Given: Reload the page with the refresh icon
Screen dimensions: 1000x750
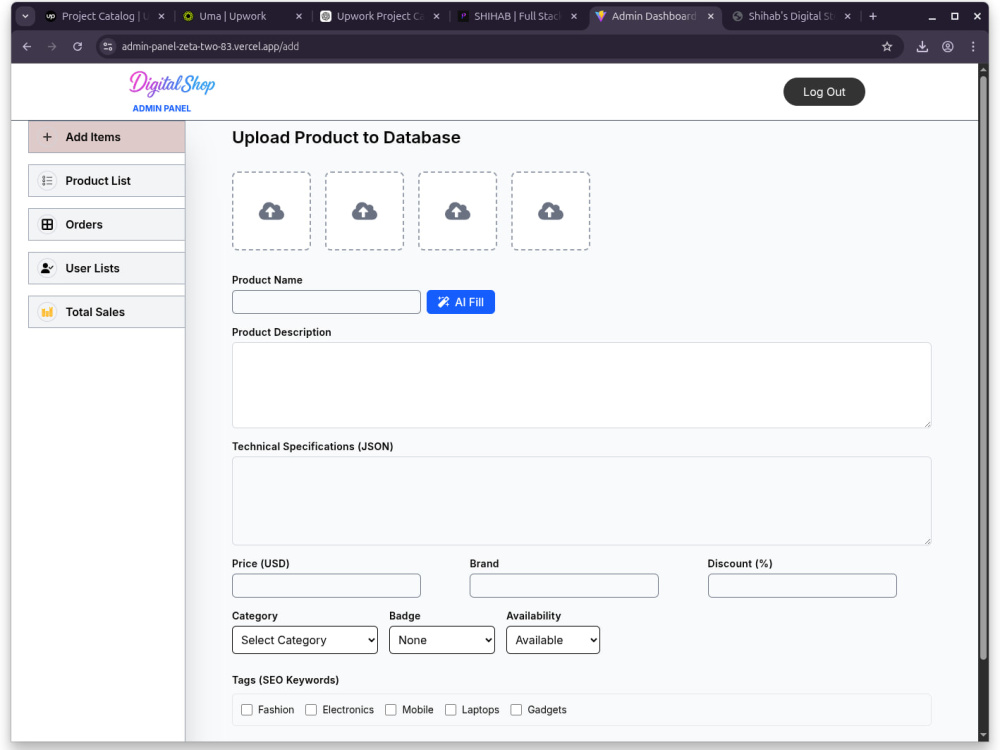Looking at the screenshot, I should [78, 47].
